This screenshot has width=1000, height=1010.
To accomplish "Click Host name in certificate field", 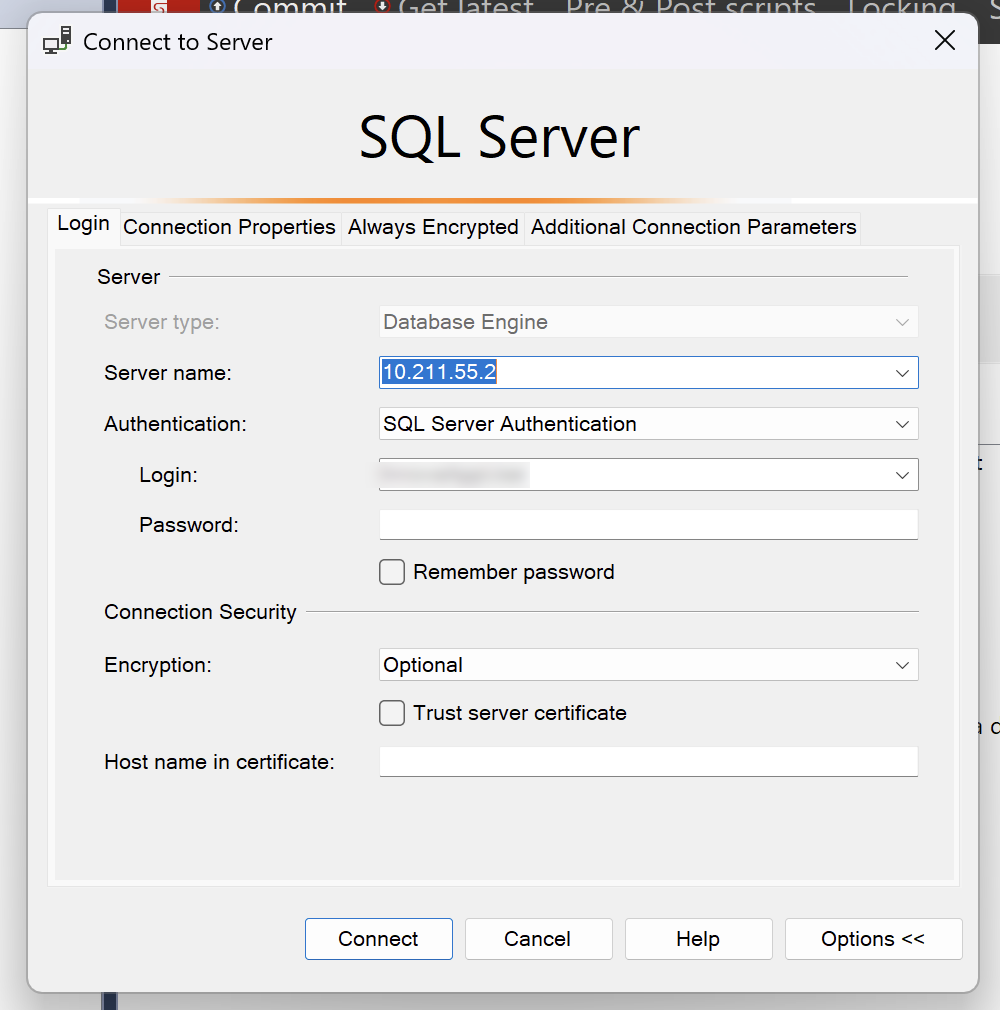I will pos(648,762).
